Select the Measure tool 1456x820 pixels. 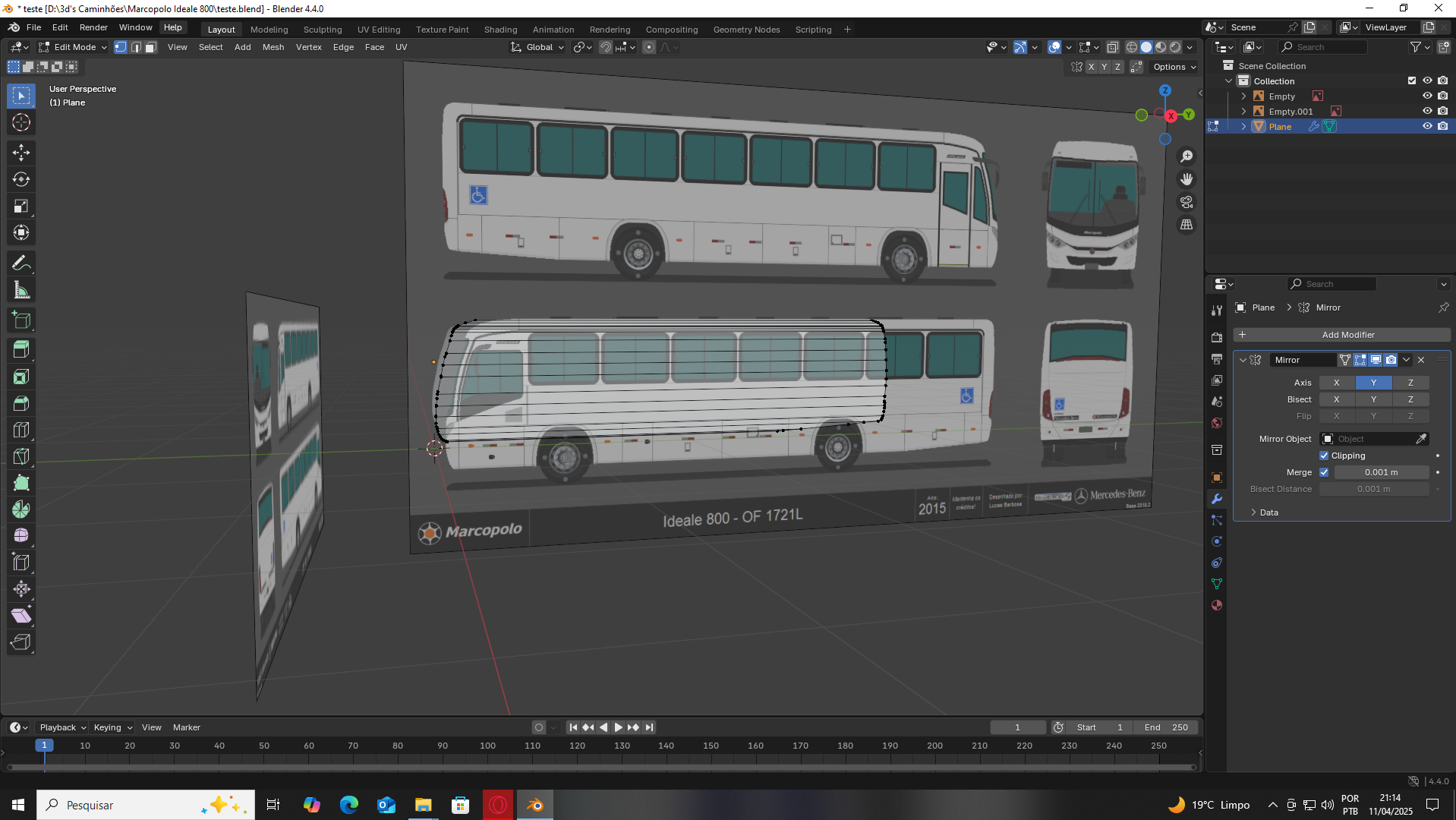21,290
